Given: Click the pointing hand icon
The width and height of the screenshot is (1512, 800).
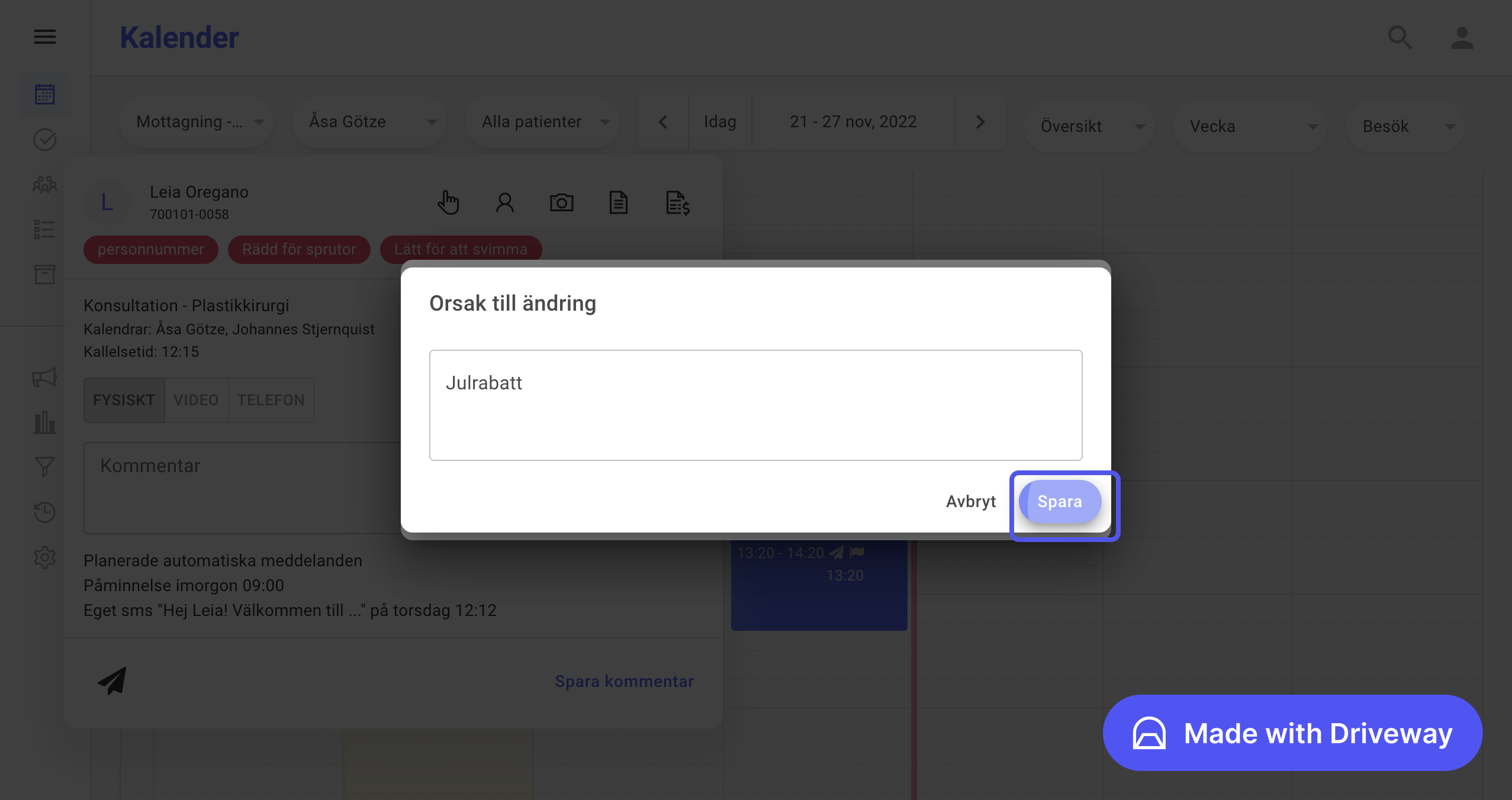Looking at the screenshot, I should click(448, 203).
